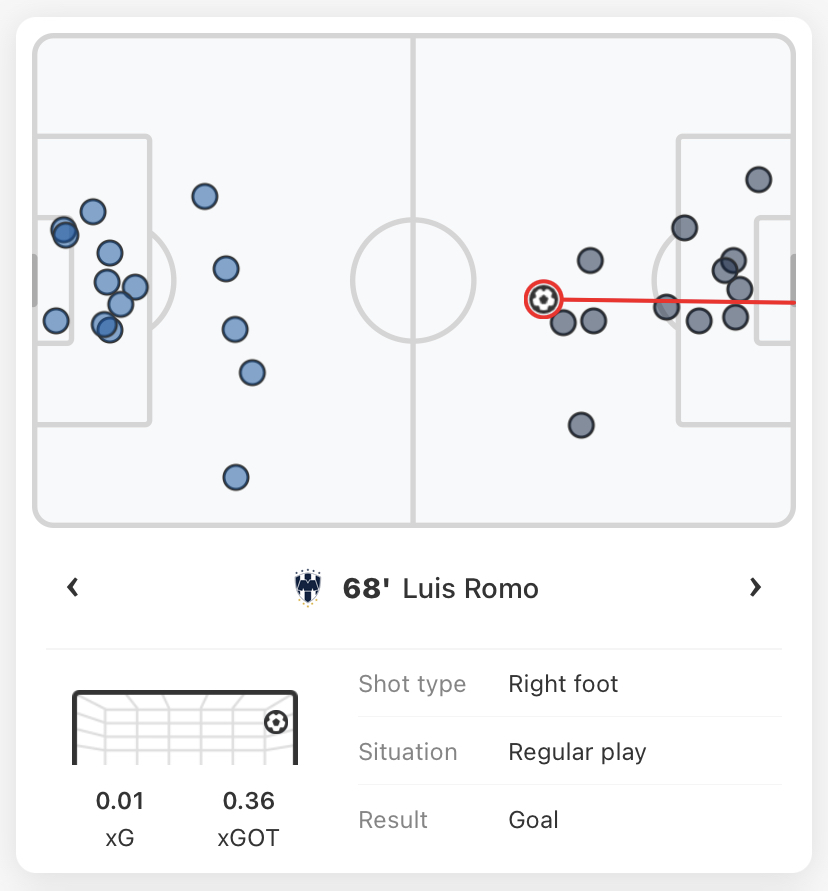Click the goal net diagram
The height and width of the screenshot is (891, 828).
click(x=185, y=727)
